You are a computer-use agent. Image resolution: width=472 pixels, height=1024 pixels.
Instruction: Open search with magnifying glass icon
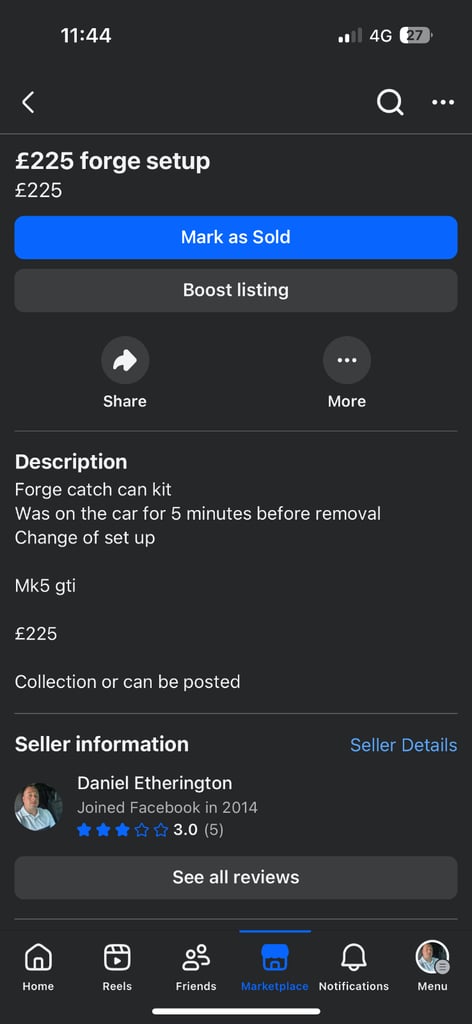[x=390, y=103]
